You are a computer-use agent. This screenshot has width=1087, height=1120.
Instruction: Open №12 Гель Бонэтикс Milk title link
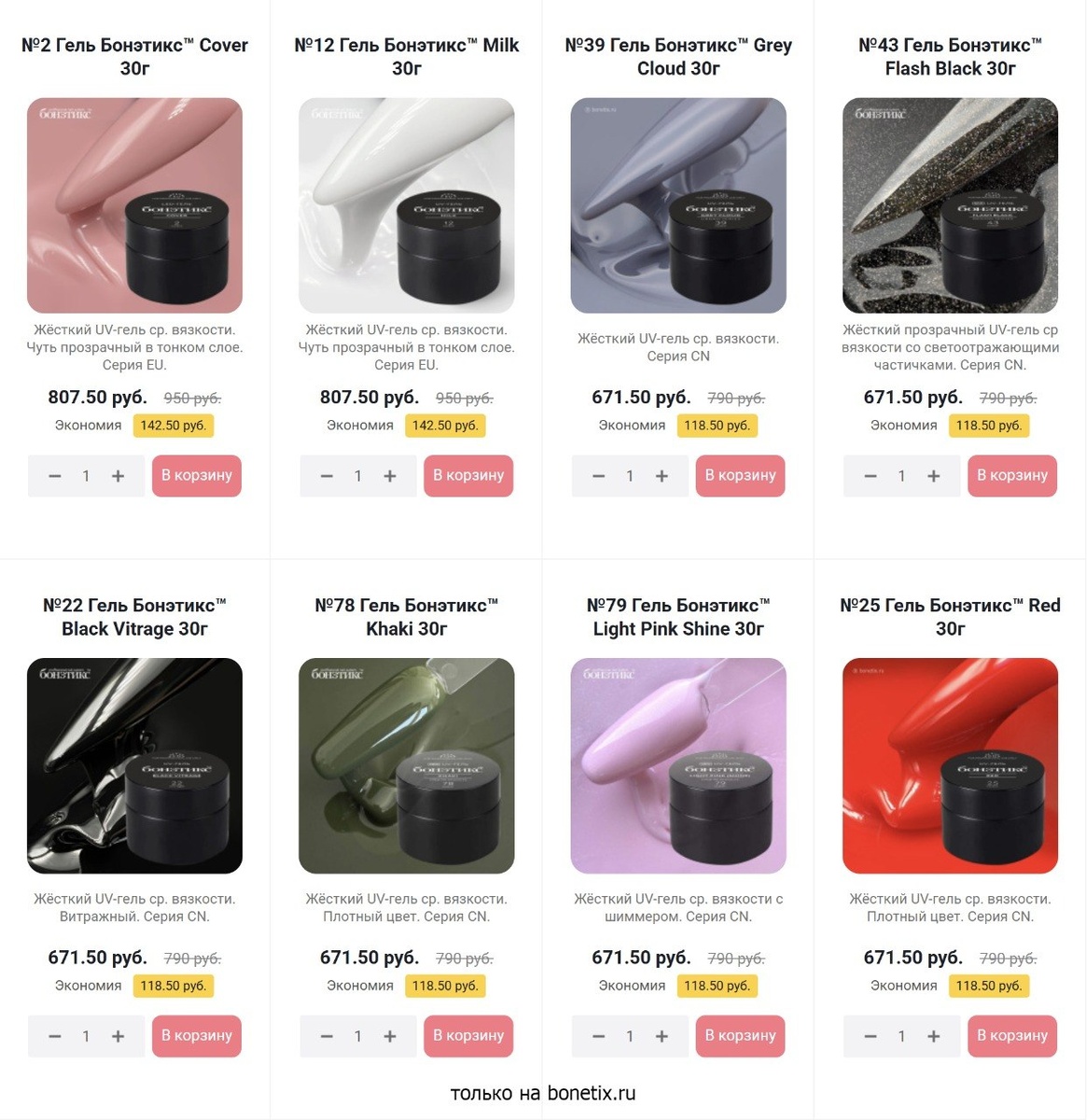pos(407,57)
